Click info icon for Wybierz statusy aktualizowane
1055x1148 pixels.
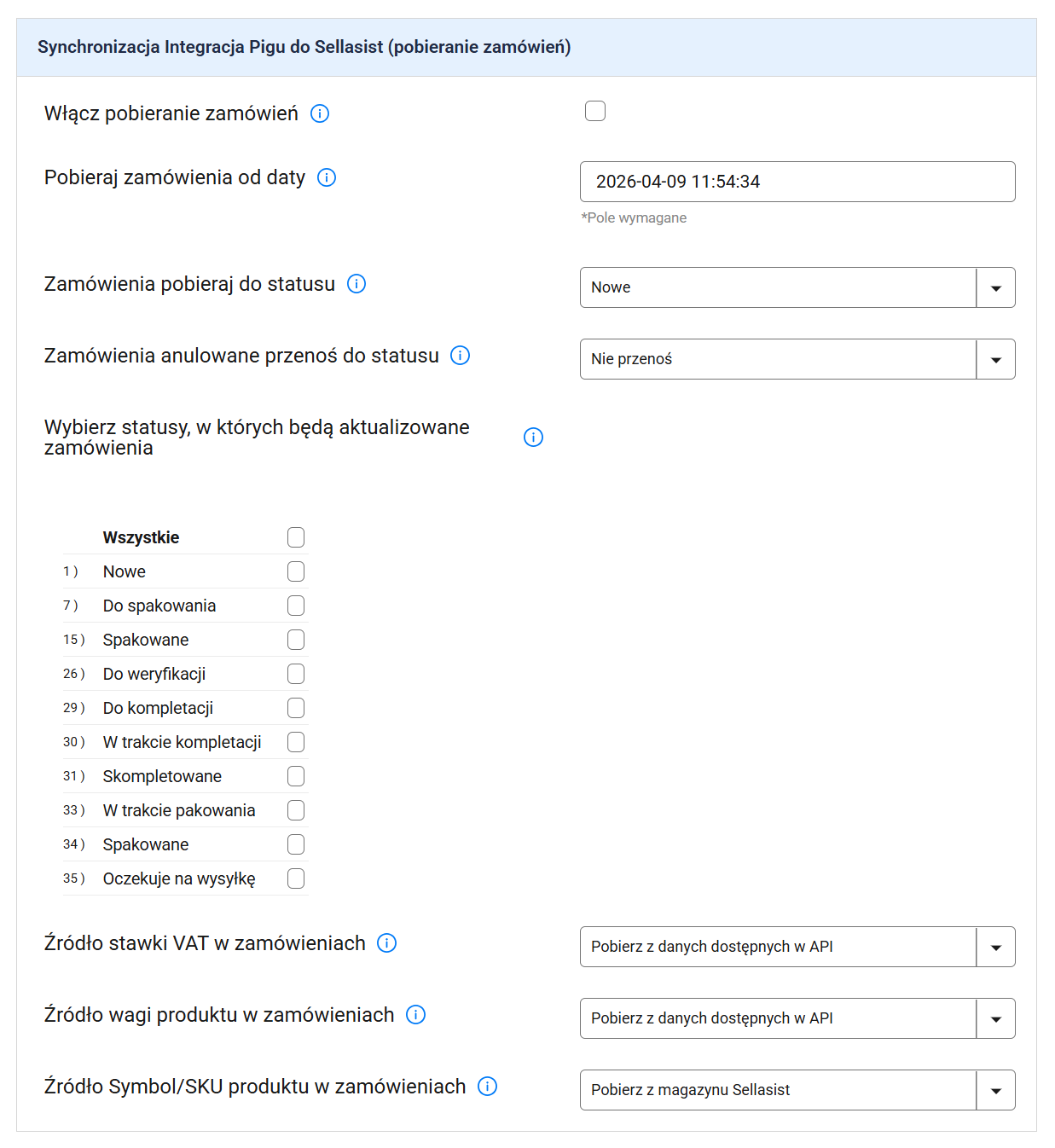click(533, 438)
